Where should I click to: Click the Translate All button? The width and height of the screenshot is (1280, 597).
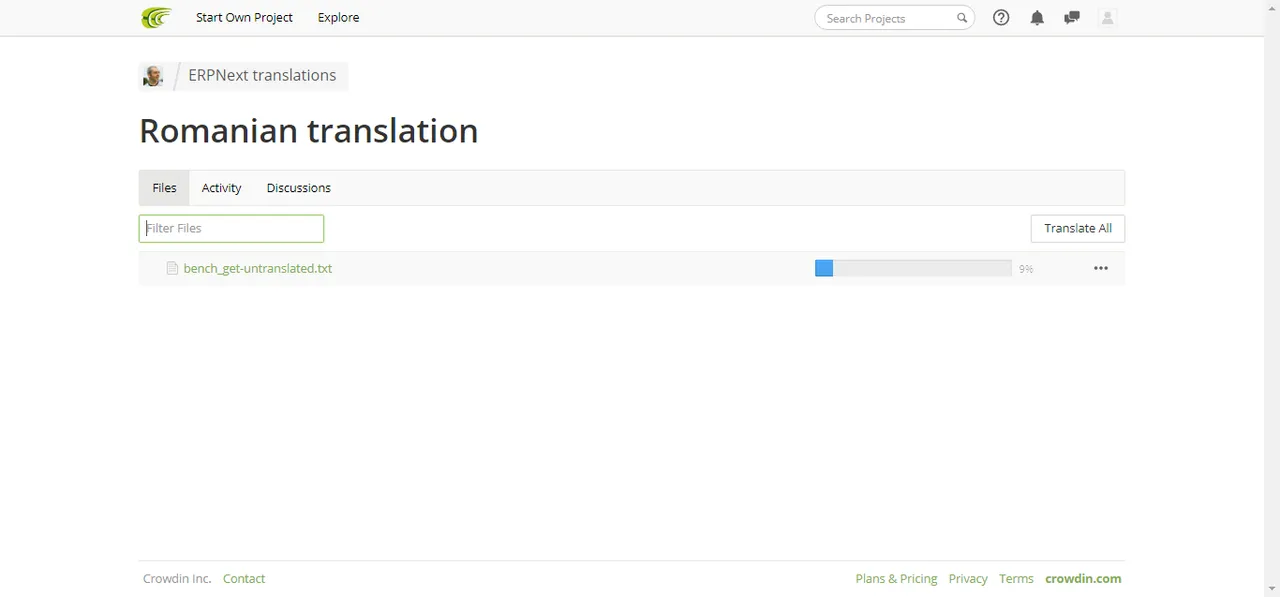click(x=1078, y=228)
